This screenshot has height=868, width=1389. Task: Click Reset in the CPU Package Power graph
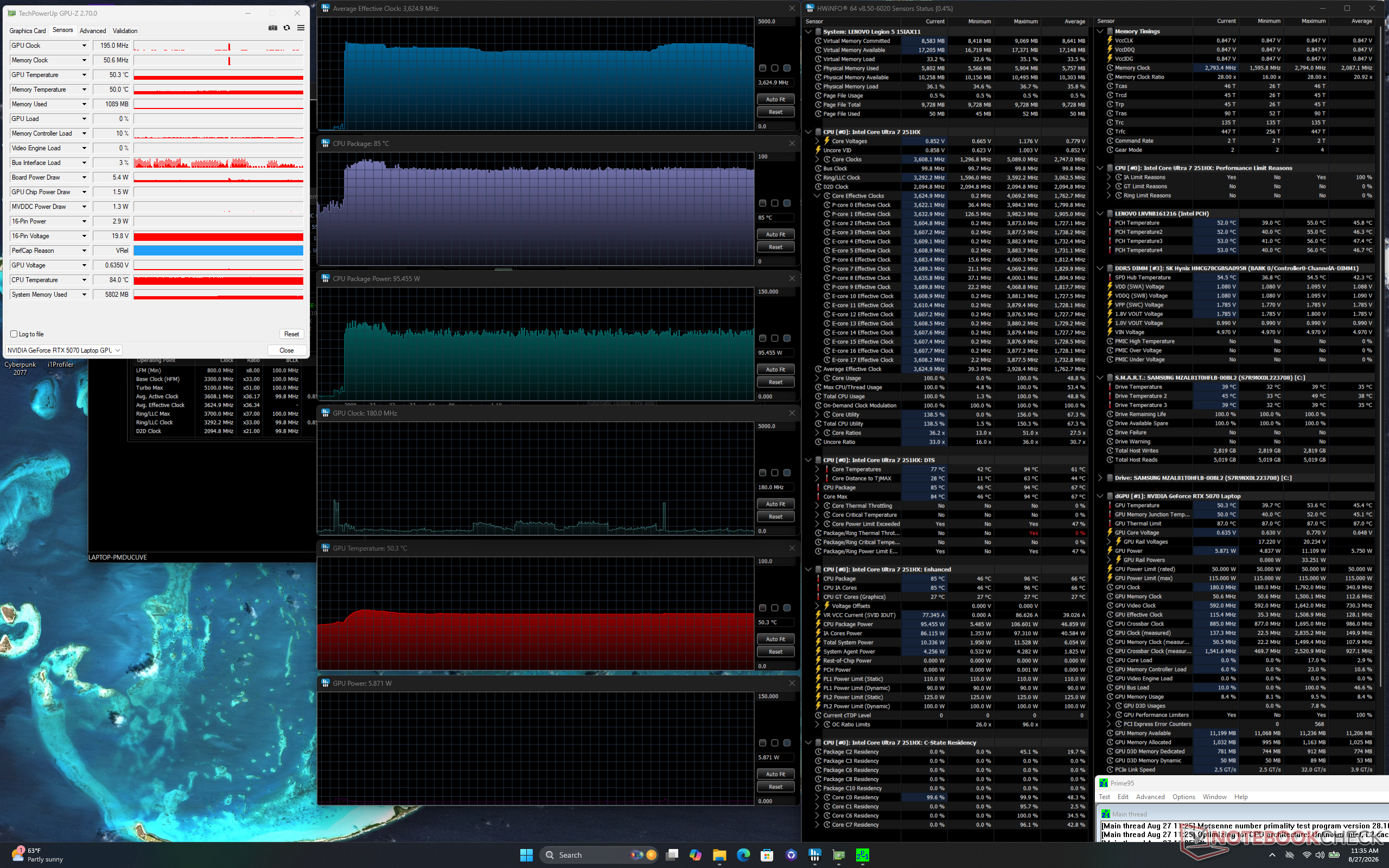point(775,382)
